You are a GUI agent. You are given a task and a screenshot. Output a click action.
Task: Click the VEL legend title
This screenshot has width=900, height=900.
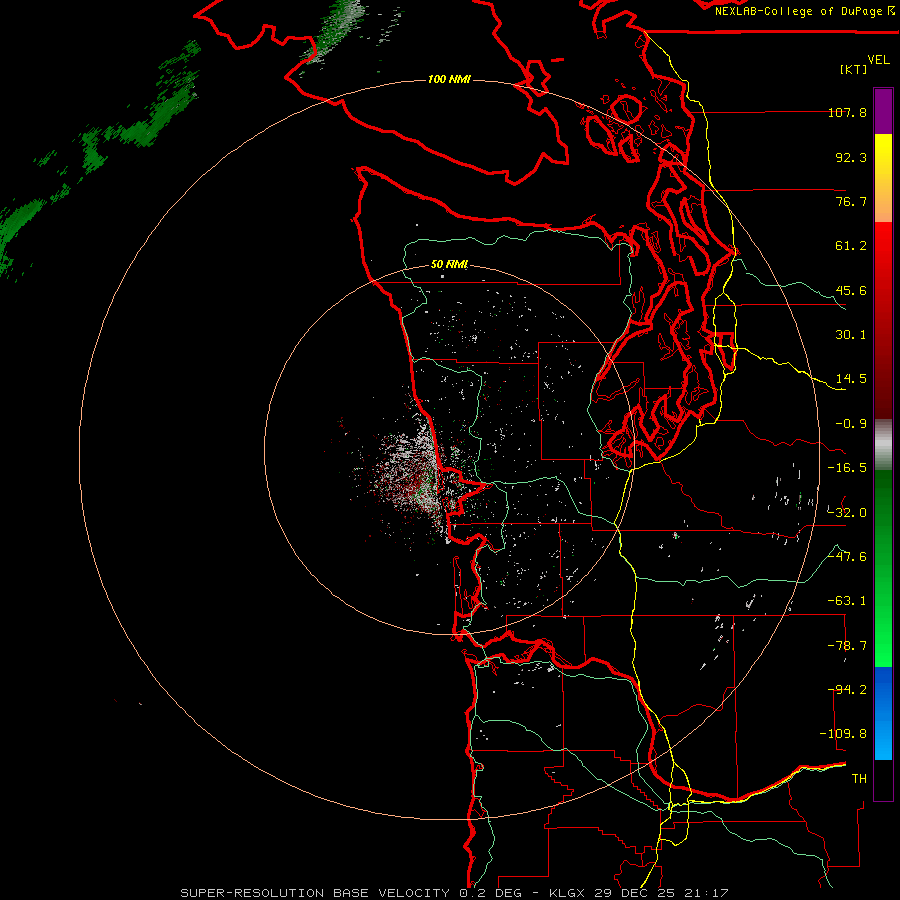point(878,59)
